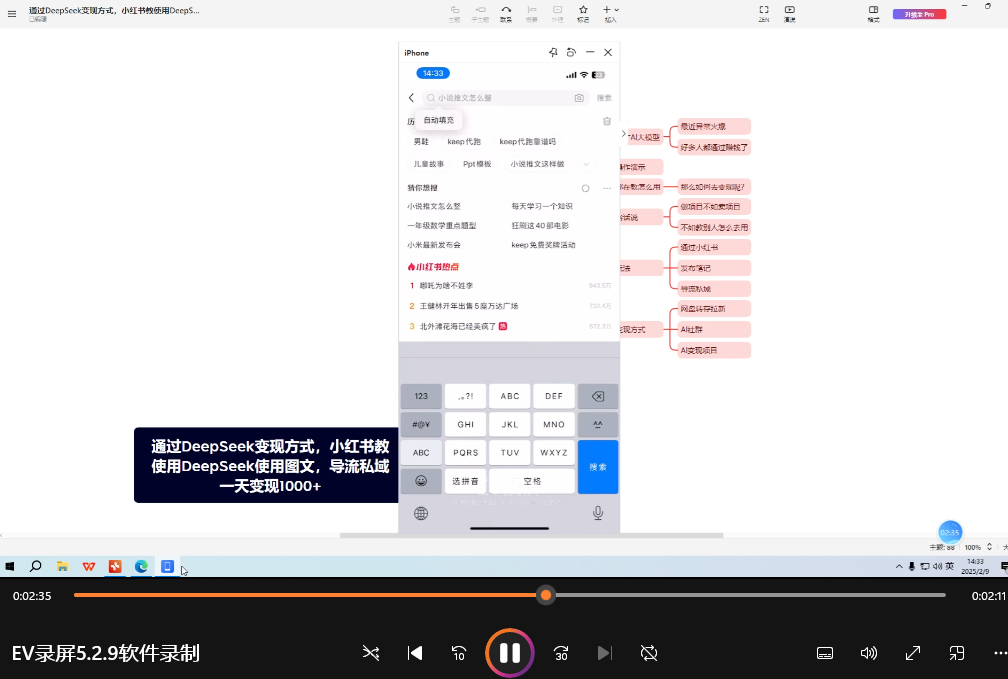Tap the 搜索 text next to the search bar

click(x=604, y=98)
